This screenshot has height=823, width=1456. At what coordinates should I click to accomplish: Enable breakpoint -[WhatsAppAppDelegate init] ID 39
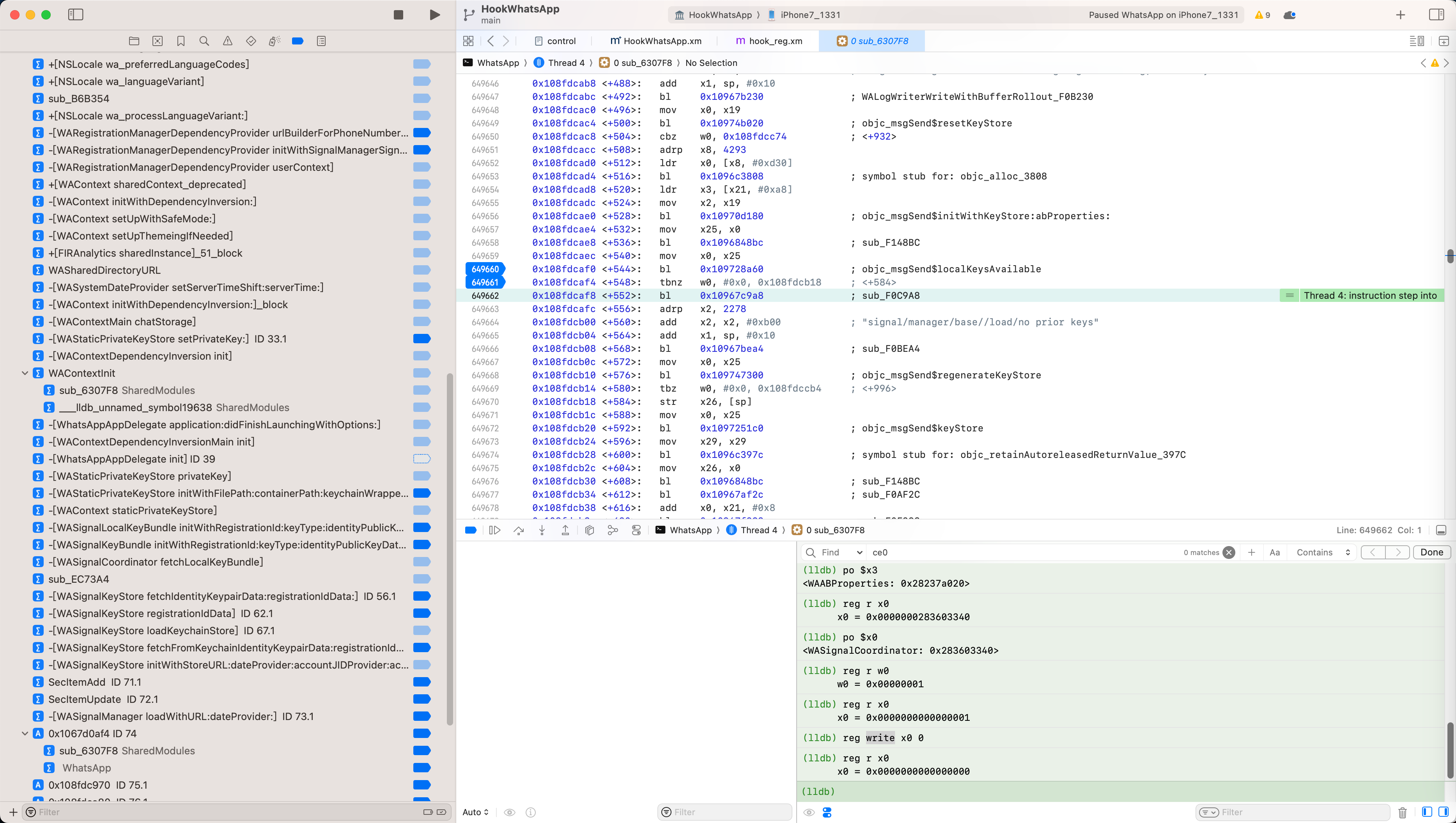(422, 459)
